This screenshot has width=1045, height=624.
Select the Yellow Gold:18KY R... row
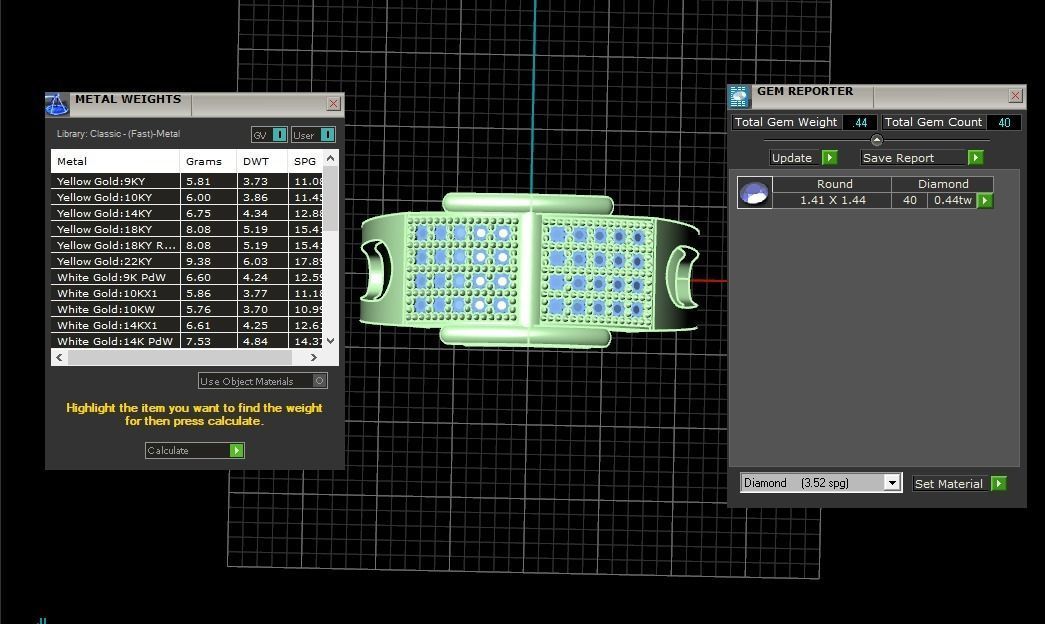point(187,245)
